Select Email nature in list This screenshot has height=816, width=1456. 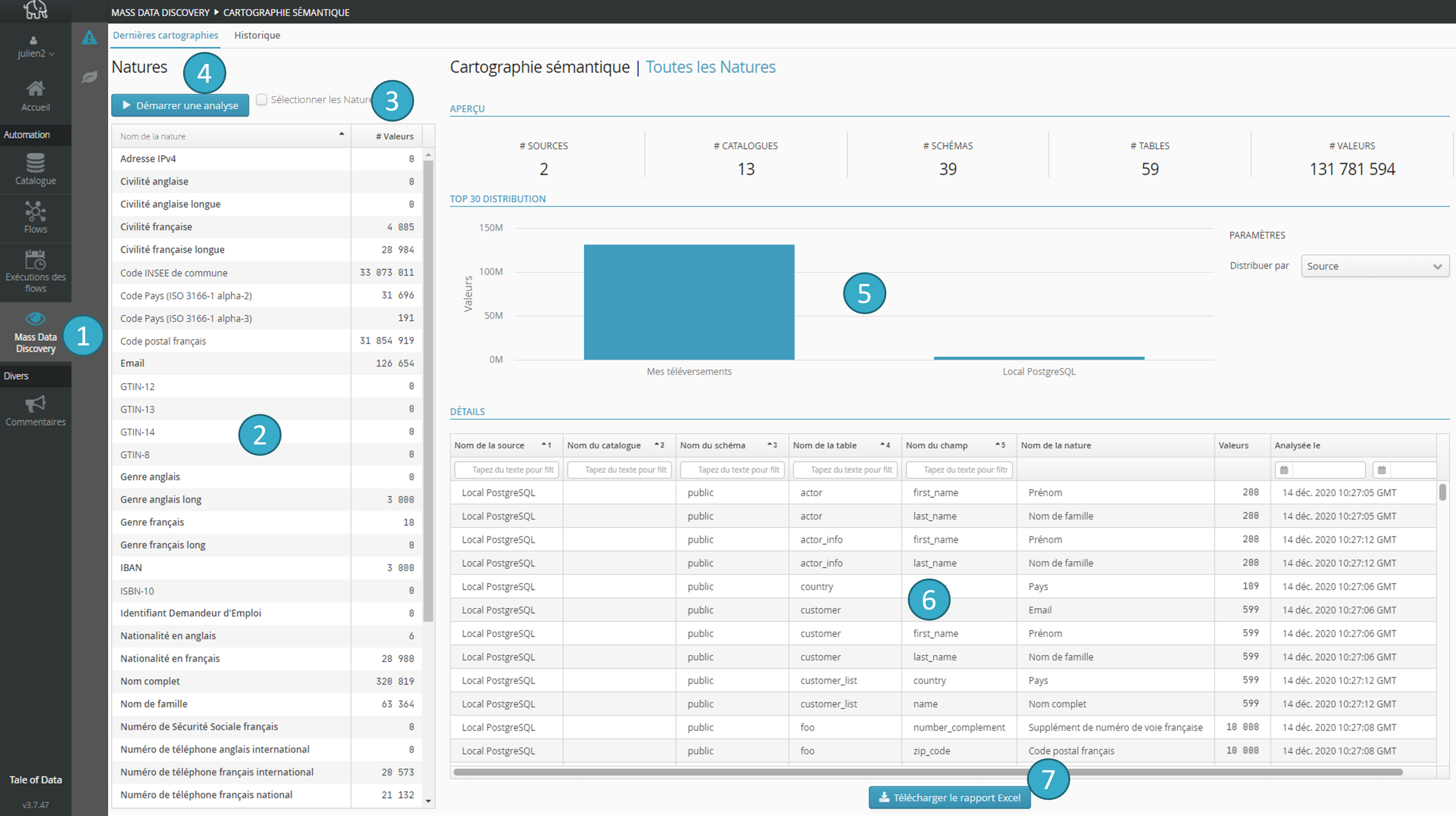[267, 364]
